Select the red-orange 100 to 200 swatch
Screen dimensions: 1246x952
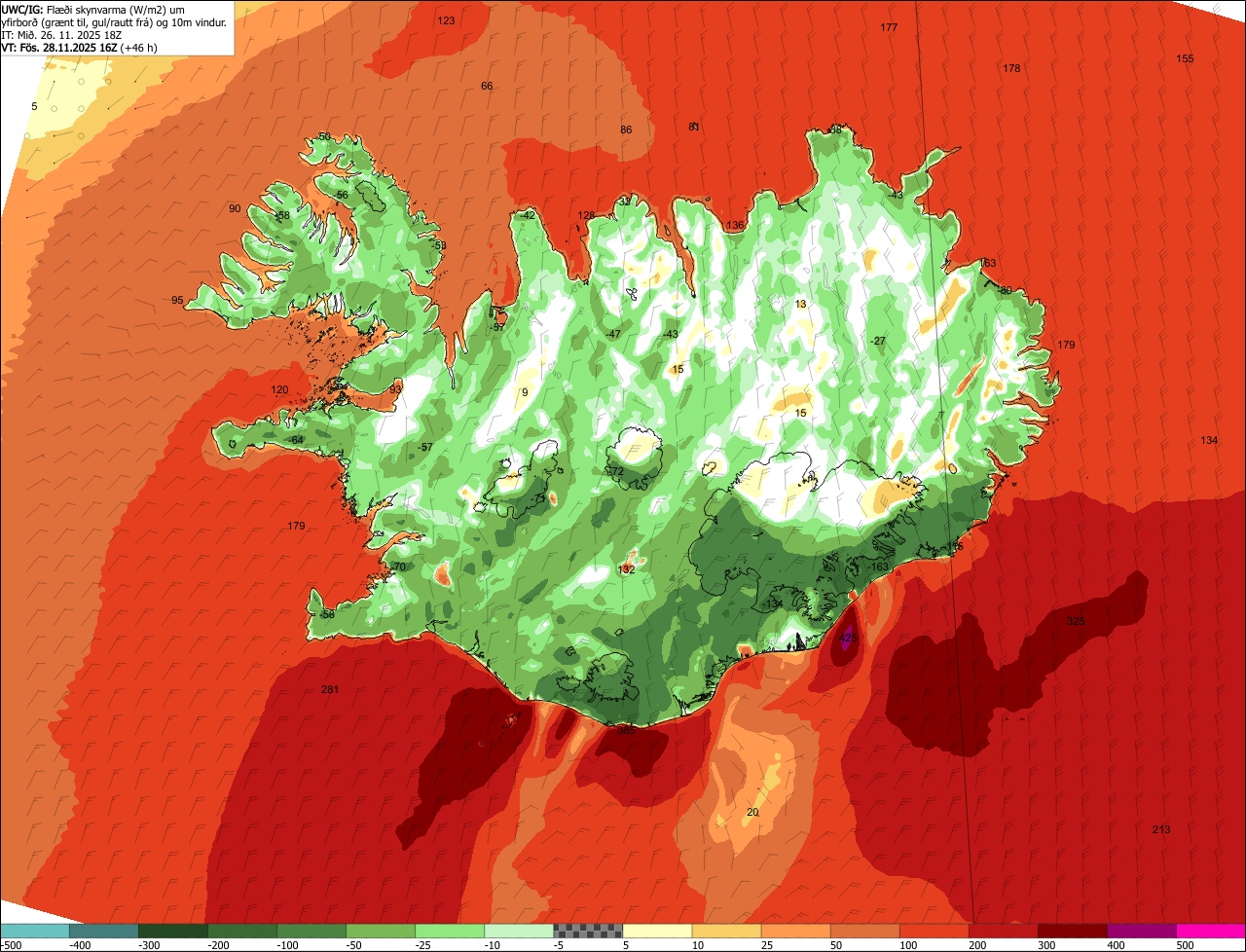click(x=933, y=930)
